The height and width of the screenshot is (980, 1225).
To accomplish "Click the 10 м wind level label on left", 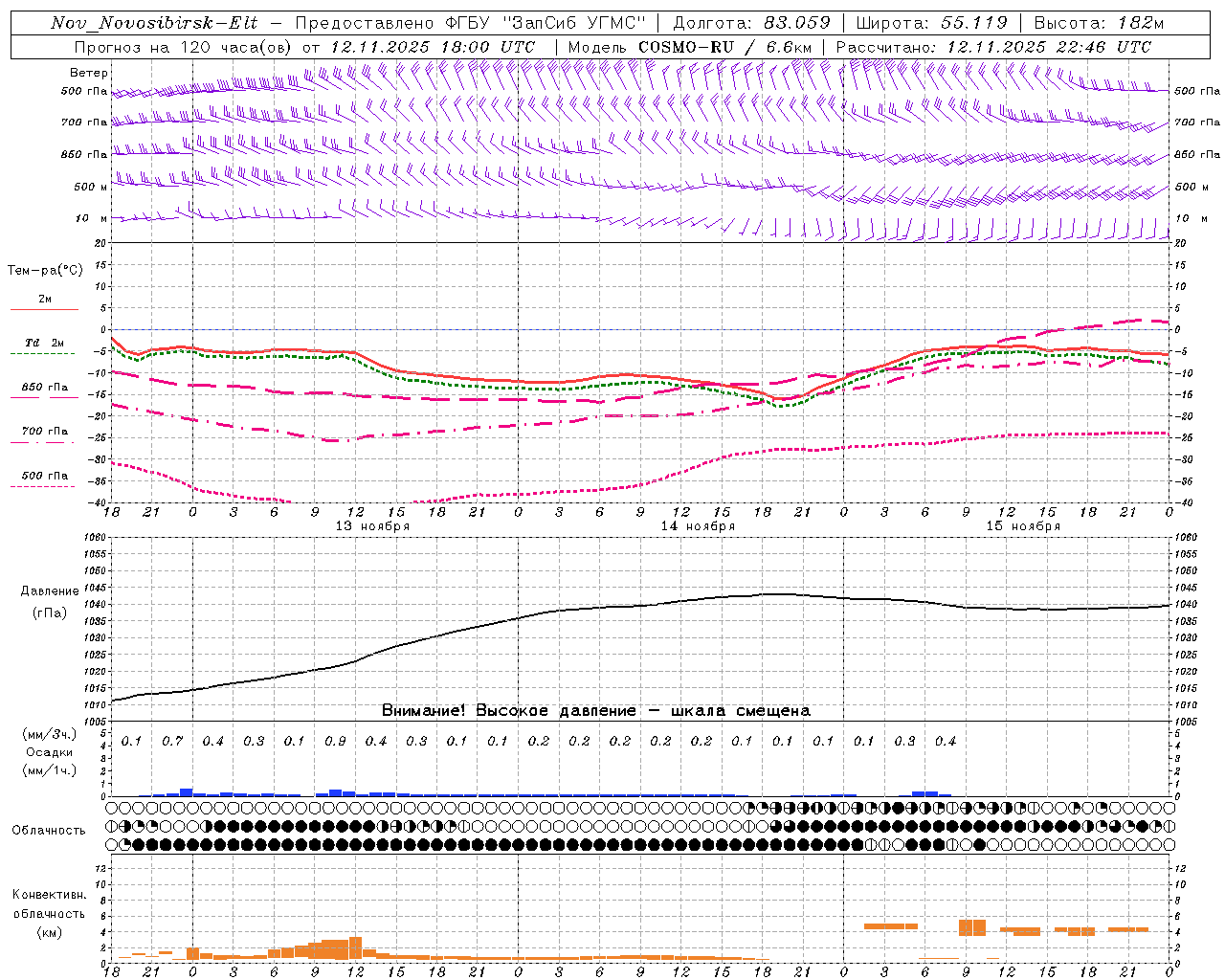I will [92, 219].
